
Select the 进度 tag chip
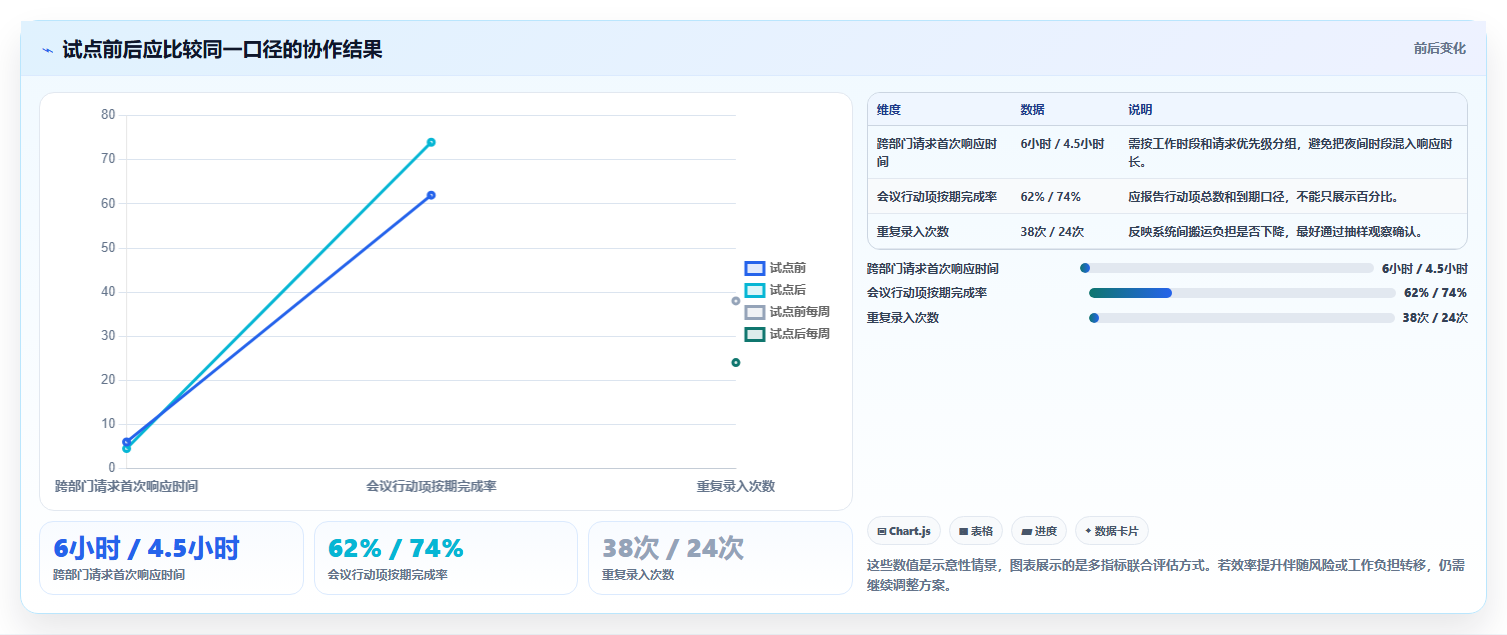coord(1039,531)
